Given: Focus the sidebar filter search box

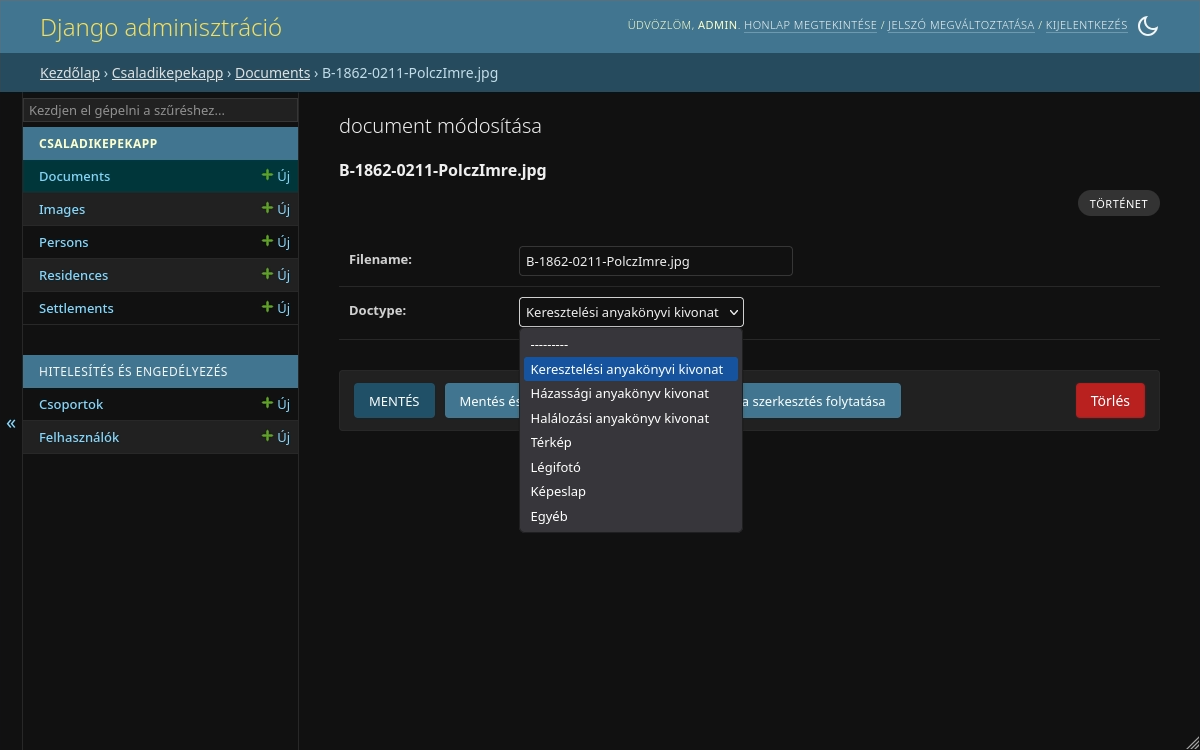Looking at the screenshot, I should [160, 110].
